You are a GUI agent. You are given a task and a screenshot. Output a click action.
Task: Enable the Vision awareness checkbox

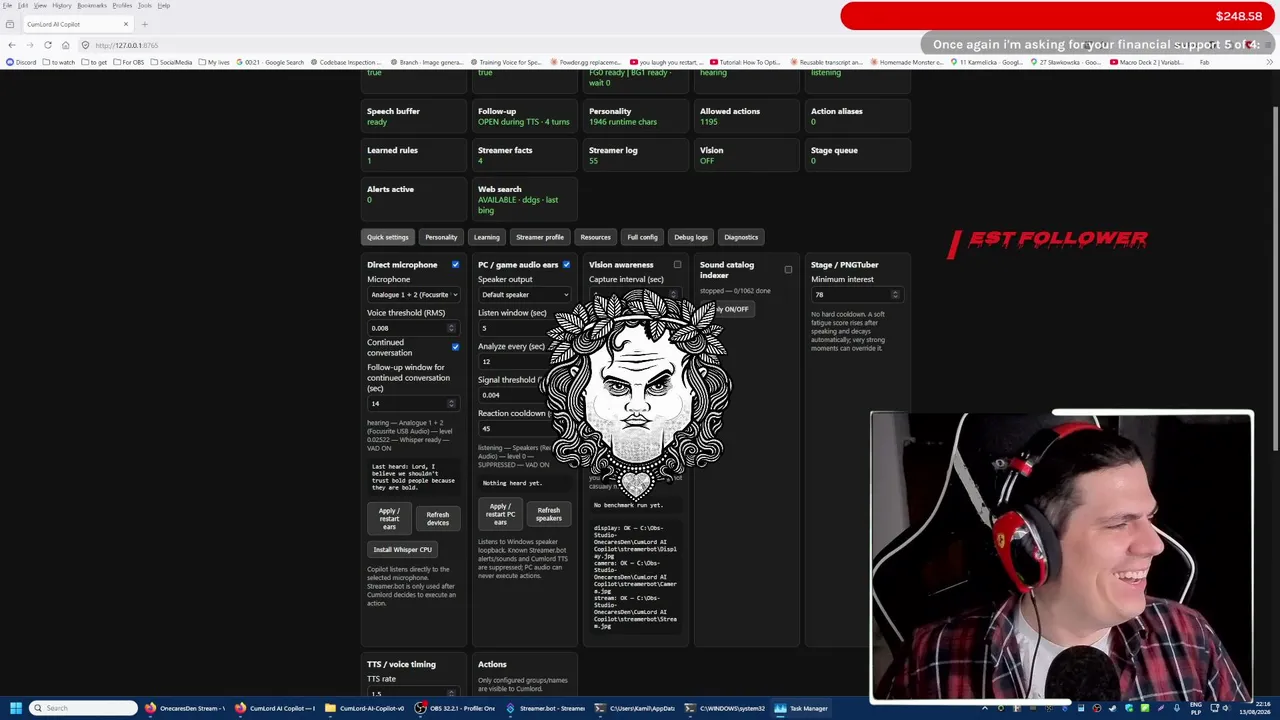pos(677,265)
